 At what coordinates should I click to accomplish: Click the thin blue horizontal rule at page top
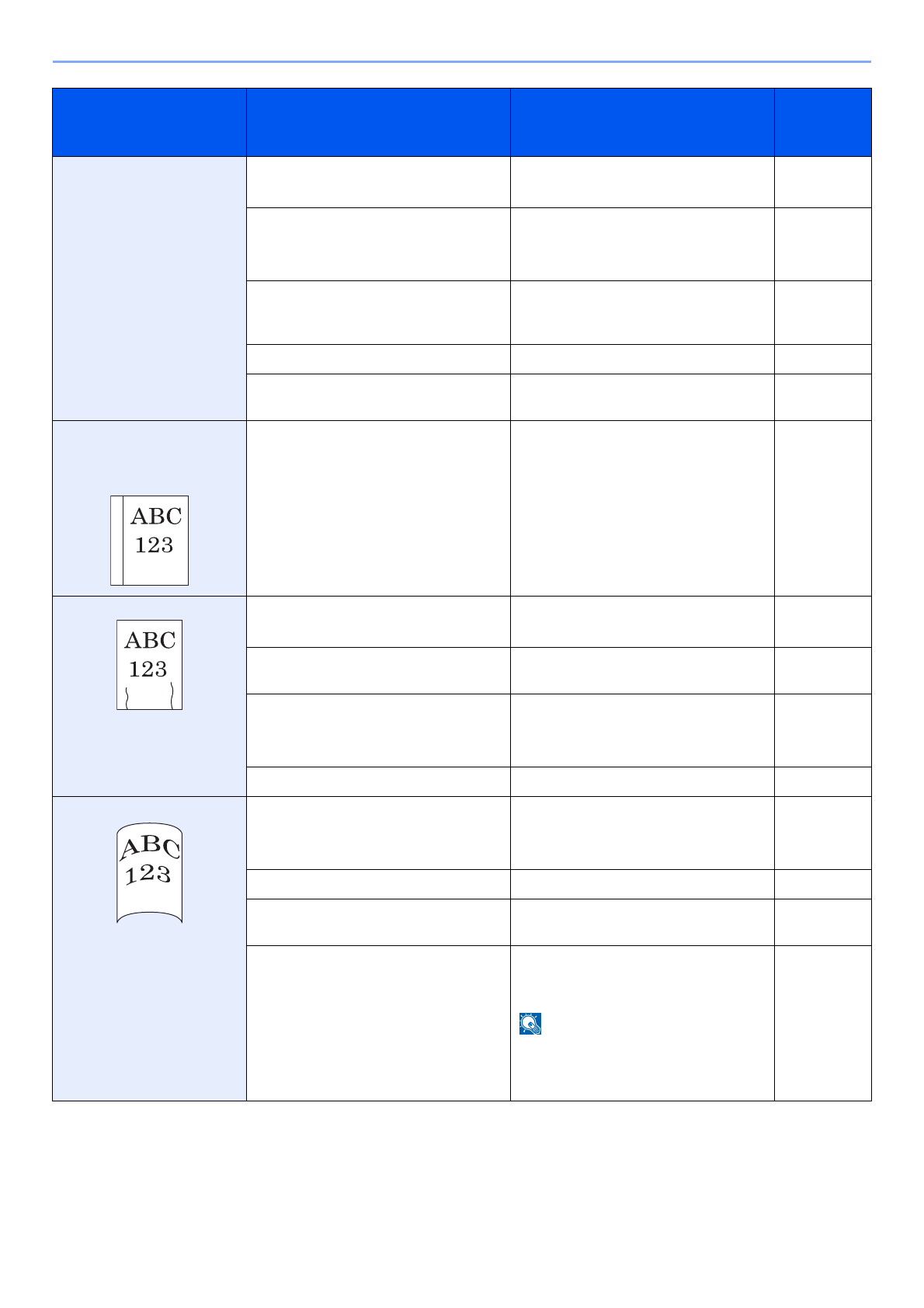pyautogui.click(x=461, y=61)
